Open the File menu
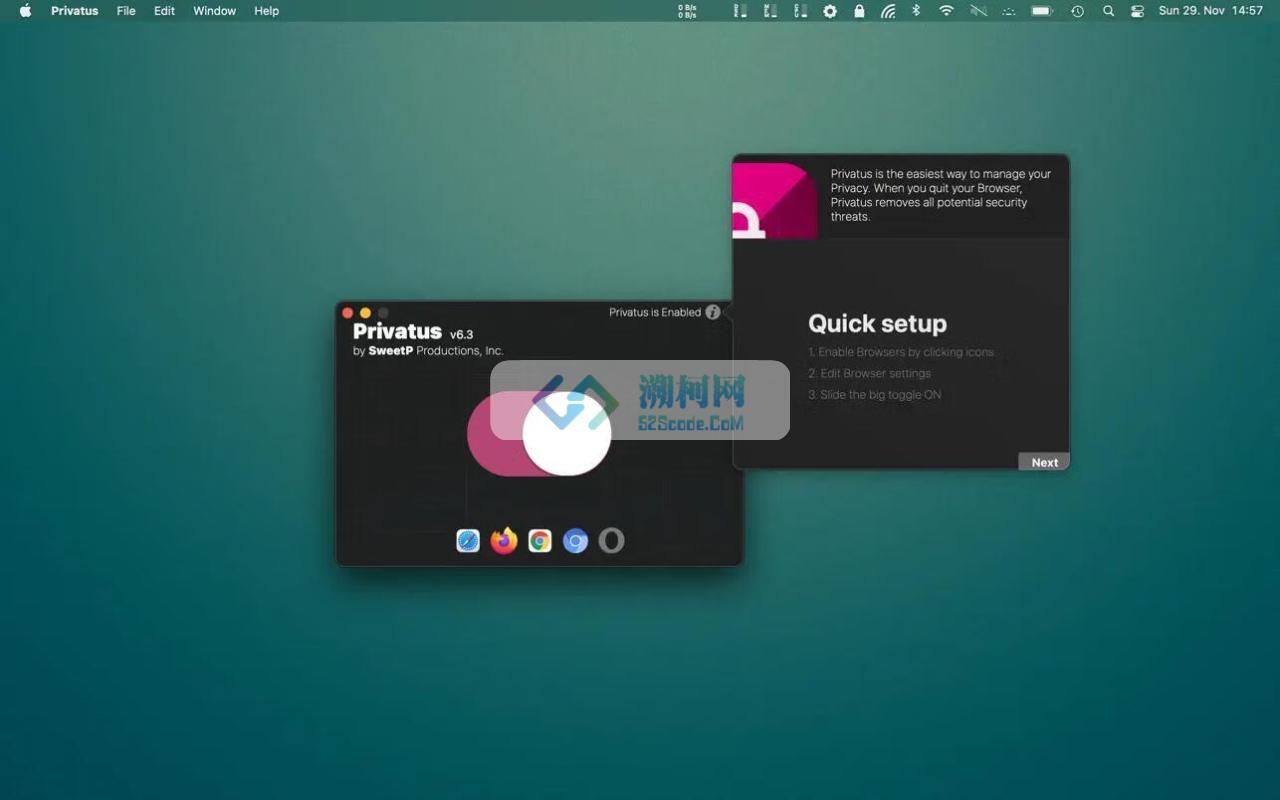The width and height of the screenshot is (1280, 800). pyautogui.click(x=126, y=11)
